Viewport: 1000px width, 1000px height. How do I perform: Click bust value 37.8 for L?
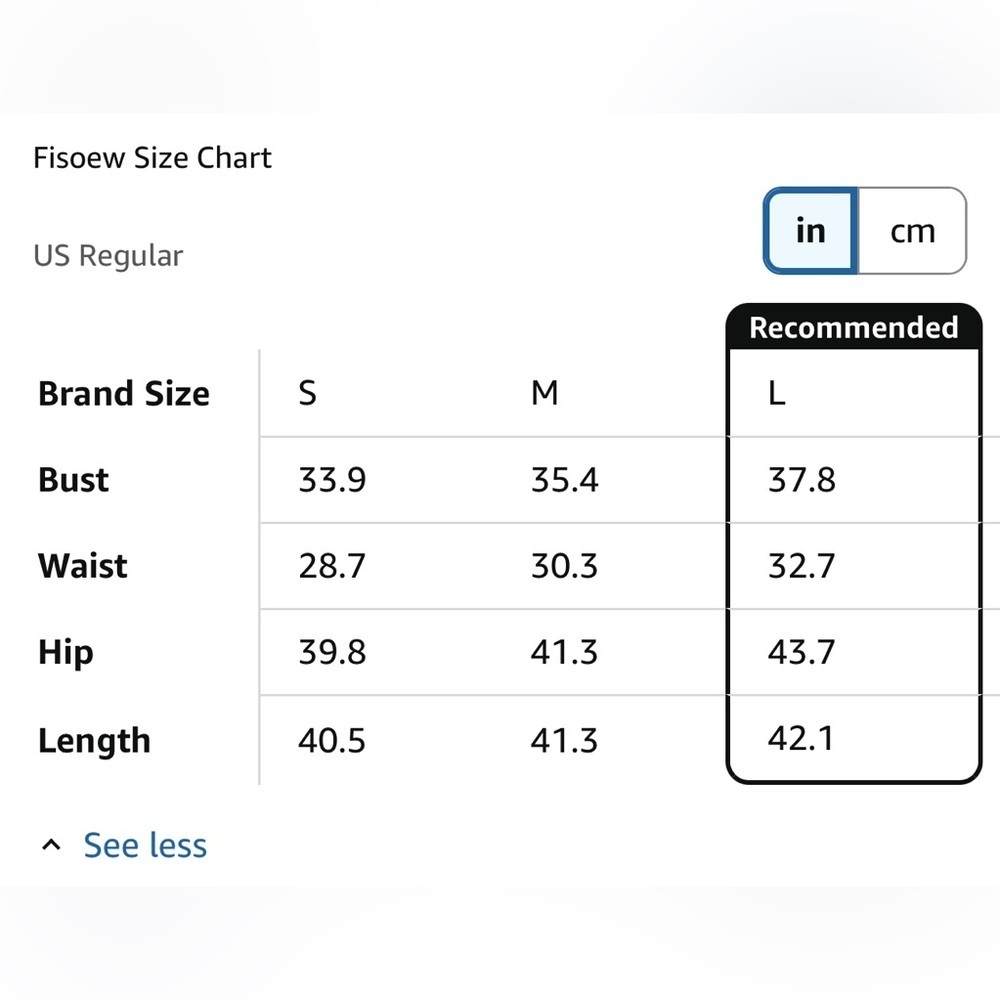click(x=802, y=480)
